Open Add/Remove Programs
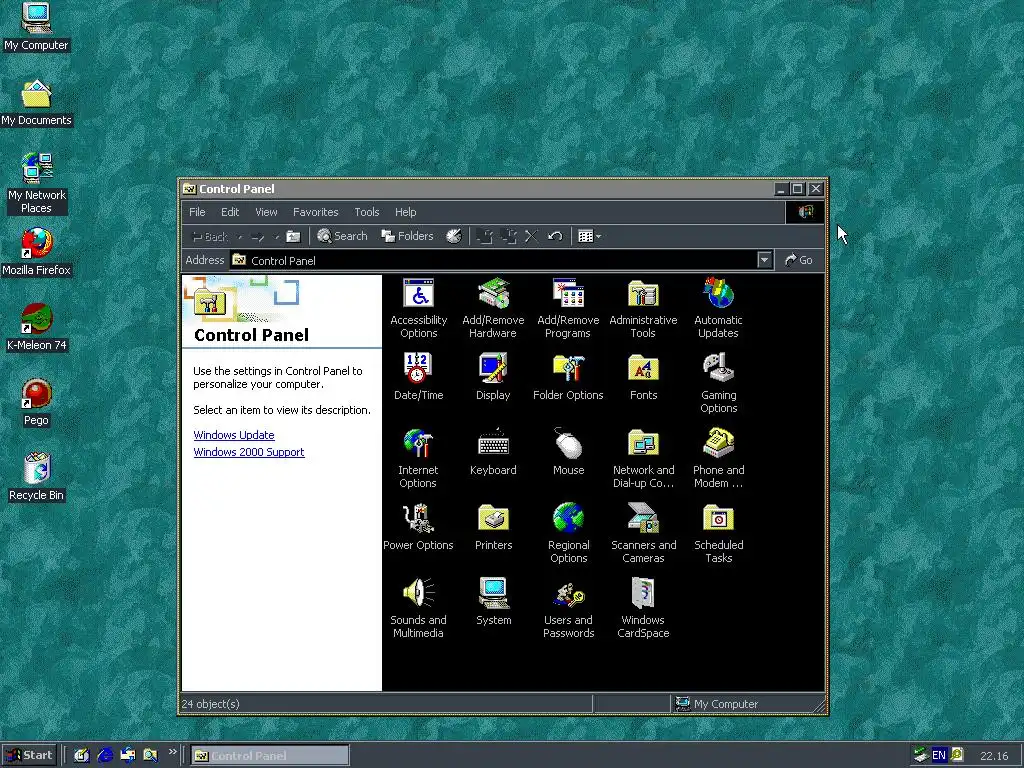Screen dimensions: 1024x768 [568, 308]
